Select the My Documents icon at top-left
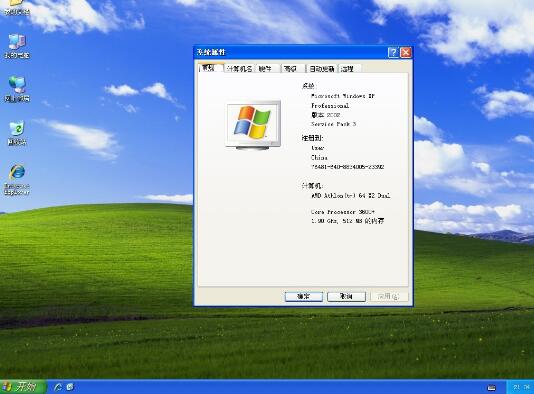The image size is (534, 394). click(x=17, y=7)
